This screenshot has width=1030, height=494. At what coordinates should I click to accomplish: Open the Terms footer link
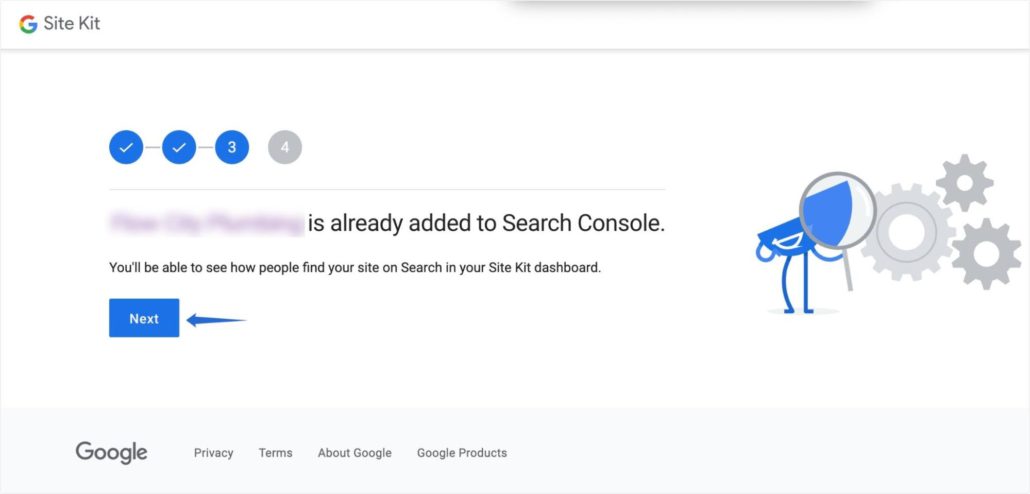[x=275, y=453]
